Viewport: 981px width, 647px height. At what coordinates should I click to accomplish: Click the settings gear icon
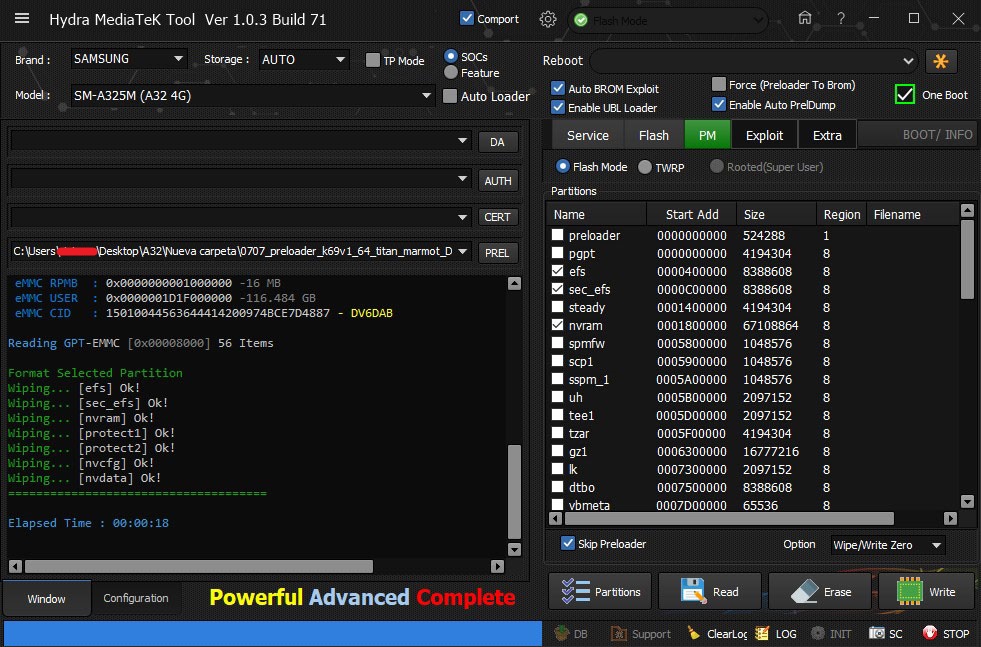[x=548, y=19]
